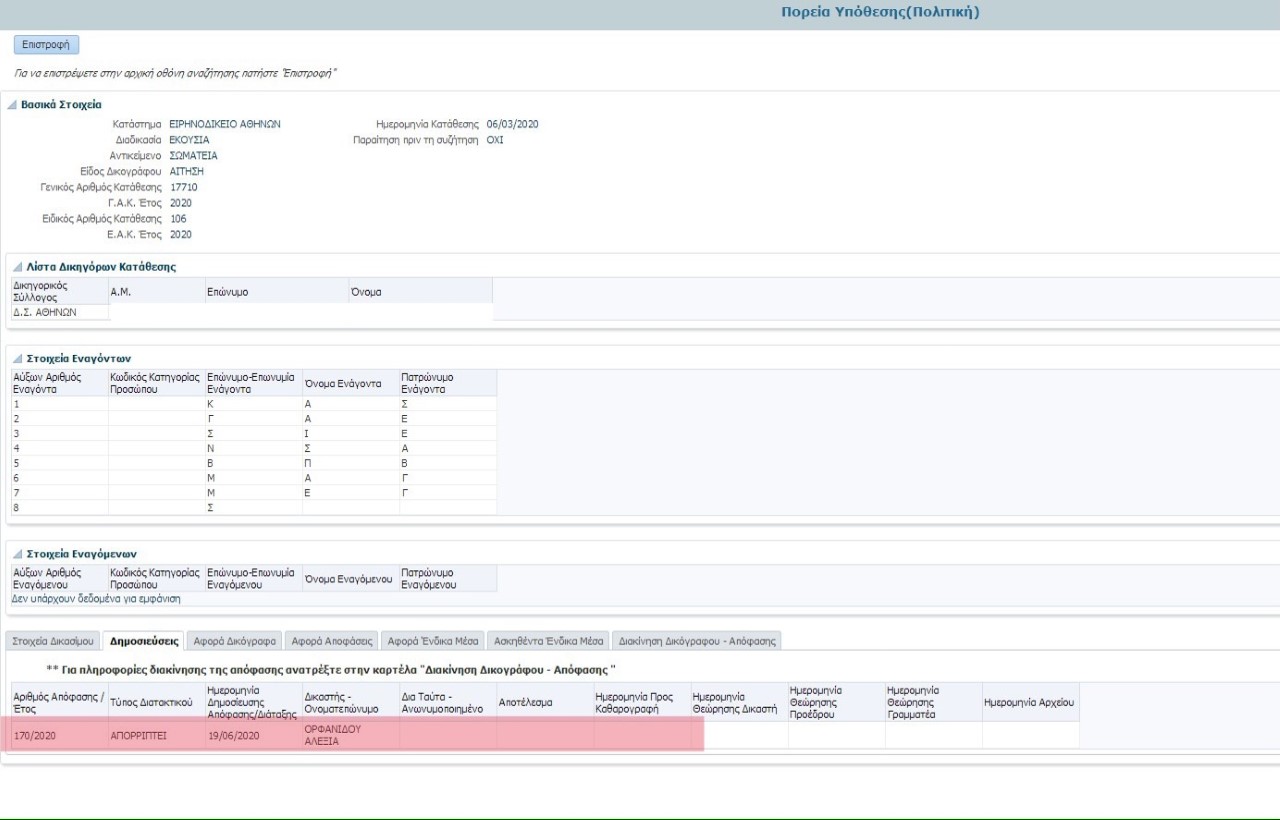Viewport: 1280px width, 820px height.
Task: Go to the Αφορά Ένδικα Μέσα tab
Action: (435, 641)
